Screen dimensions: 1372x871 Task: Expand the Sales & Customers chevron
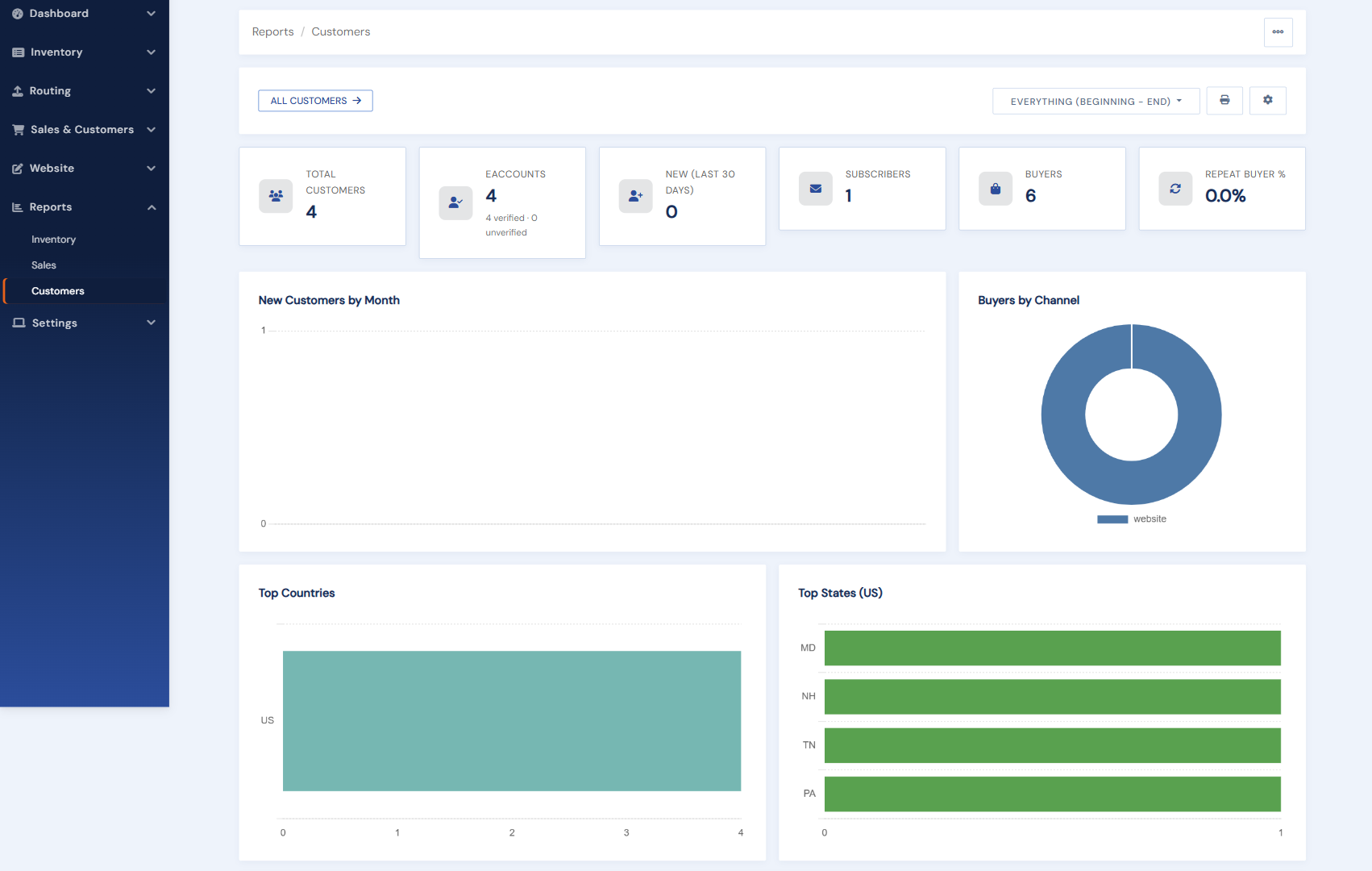151,130
